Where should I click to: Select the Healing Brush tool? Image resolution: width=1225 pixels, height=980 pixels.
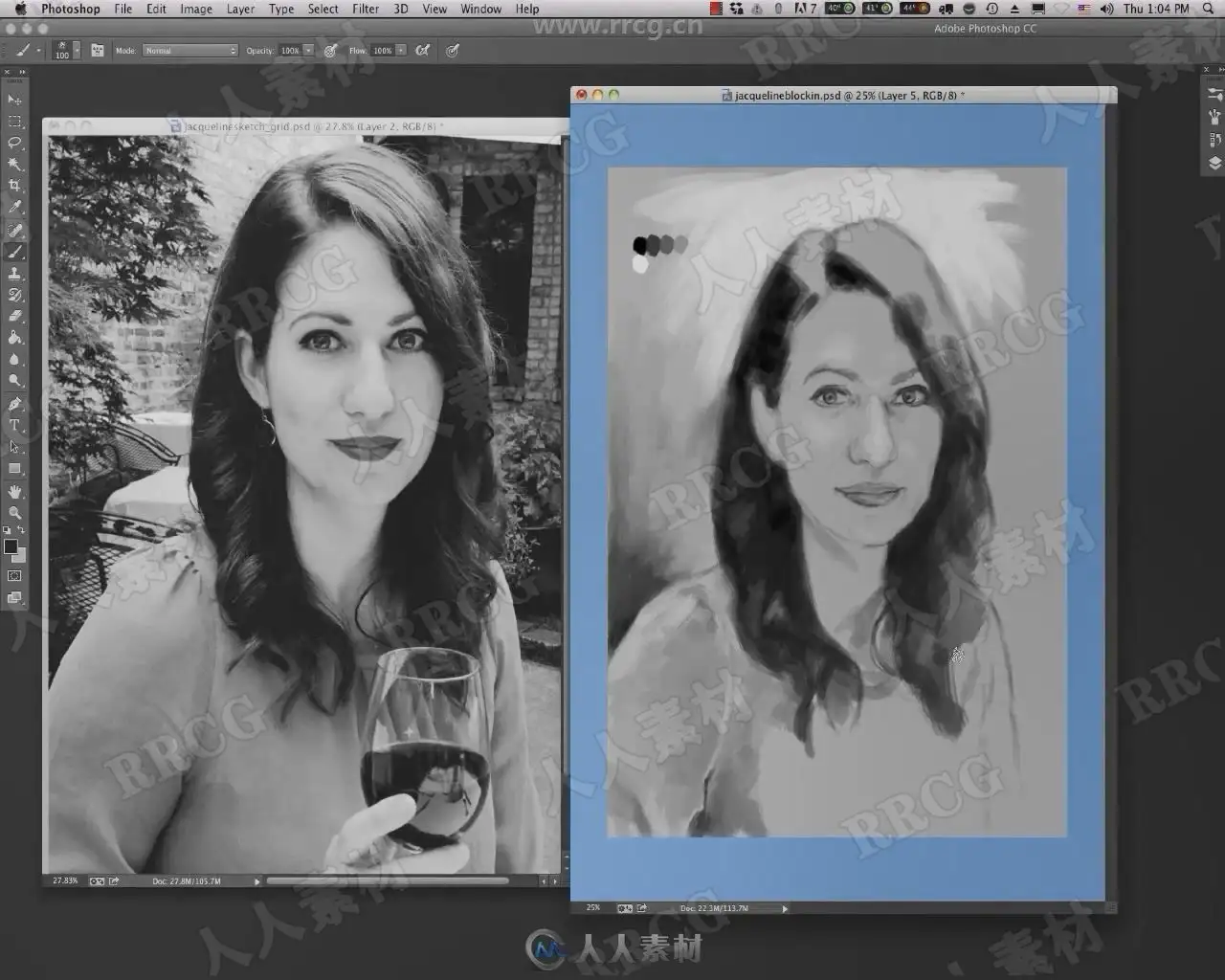click(14, 231)
